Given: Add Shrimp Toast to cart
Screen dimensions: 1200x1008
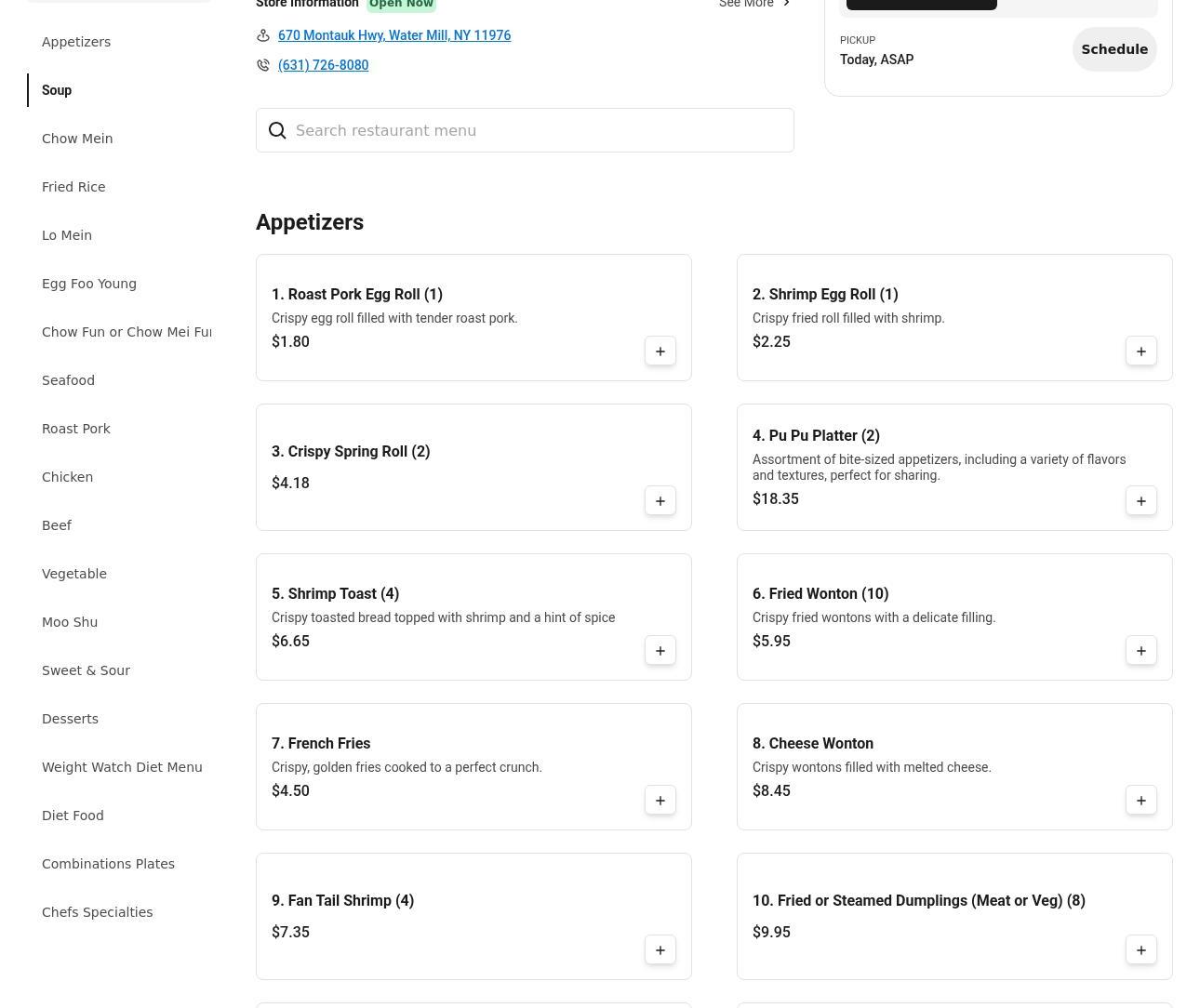Looking at the screenshot, I should point(660,650).
